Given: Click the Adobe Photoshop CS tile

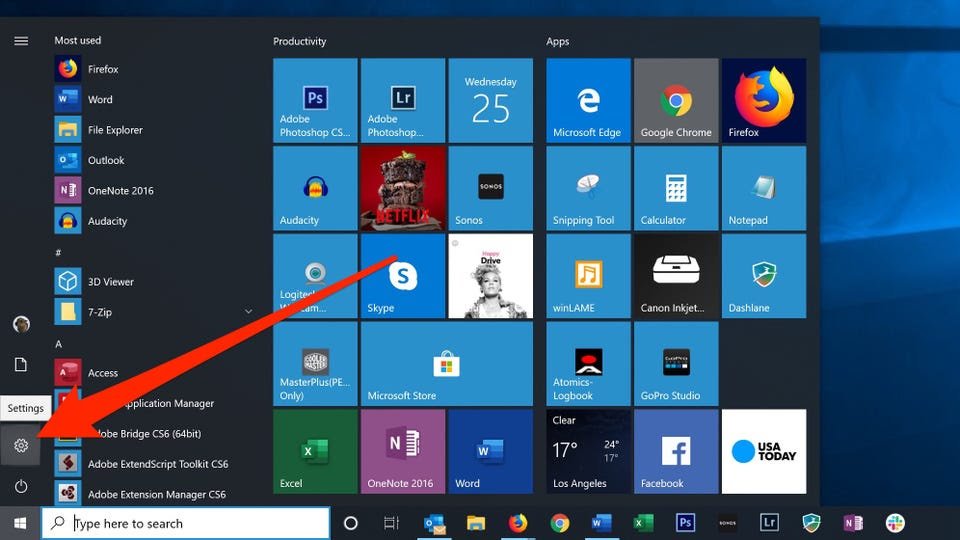Looking at the screenshot, I should [315, 100].
